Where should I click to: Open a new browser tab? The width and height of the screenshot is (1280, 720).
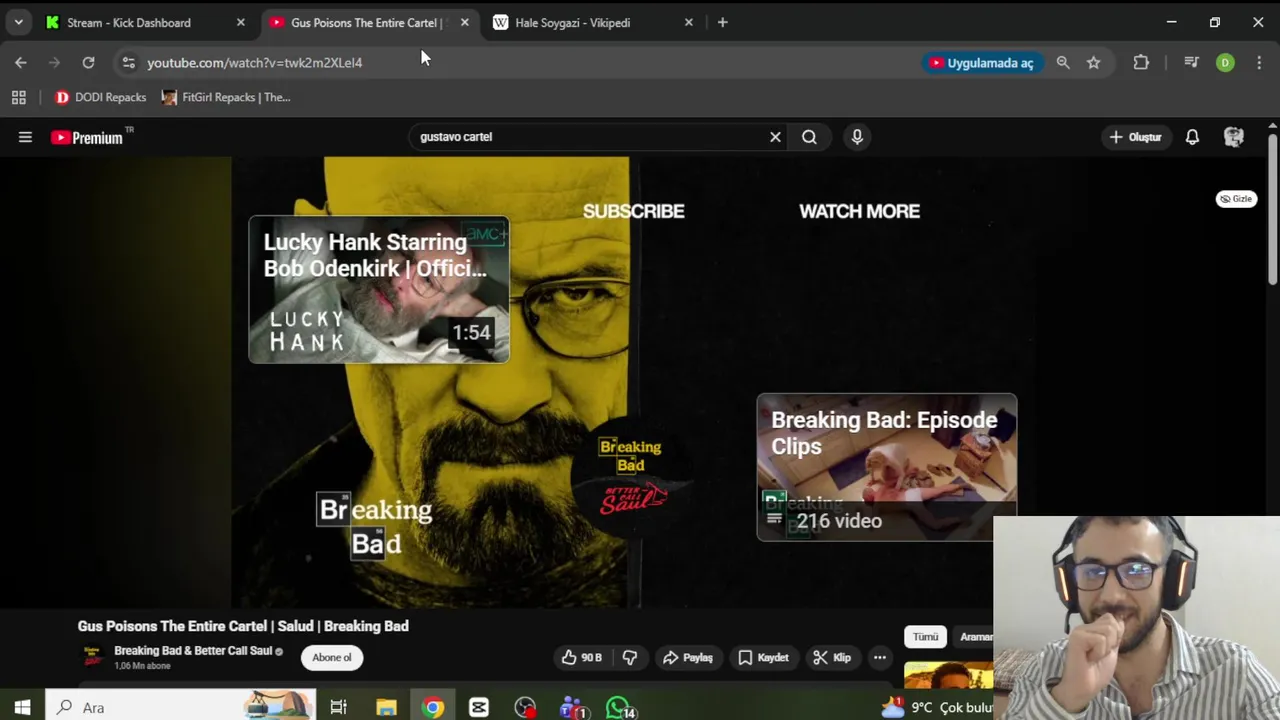[x=723, y=22]
